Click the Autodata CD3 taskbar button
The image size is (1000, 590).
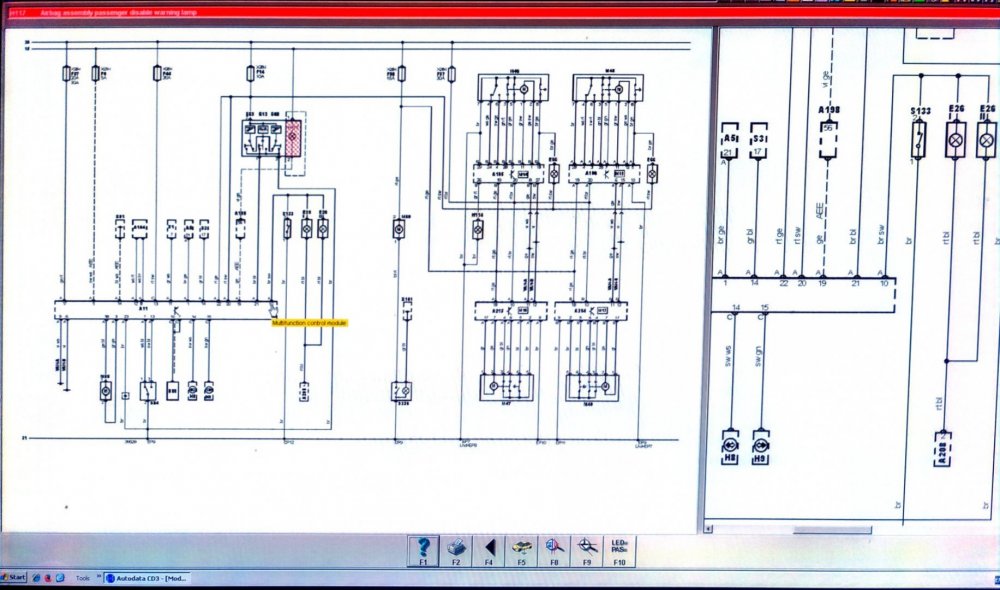coord(147,578)
